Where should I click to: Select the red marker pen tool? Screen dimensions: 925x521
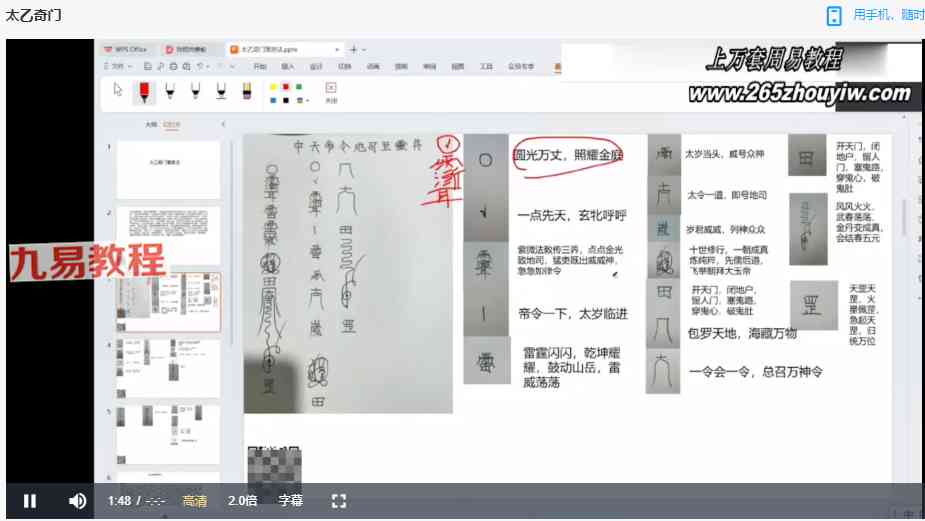tap(144, 91)
